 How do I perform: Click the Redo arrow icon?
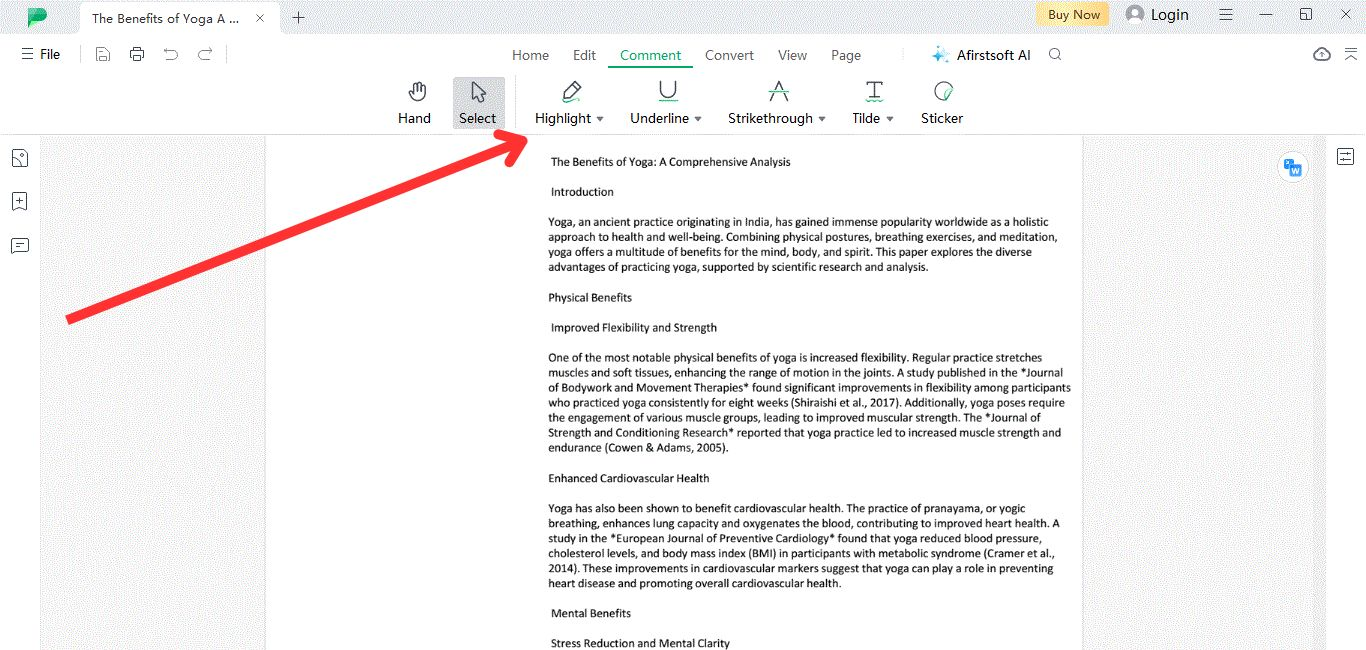(205, 55)
